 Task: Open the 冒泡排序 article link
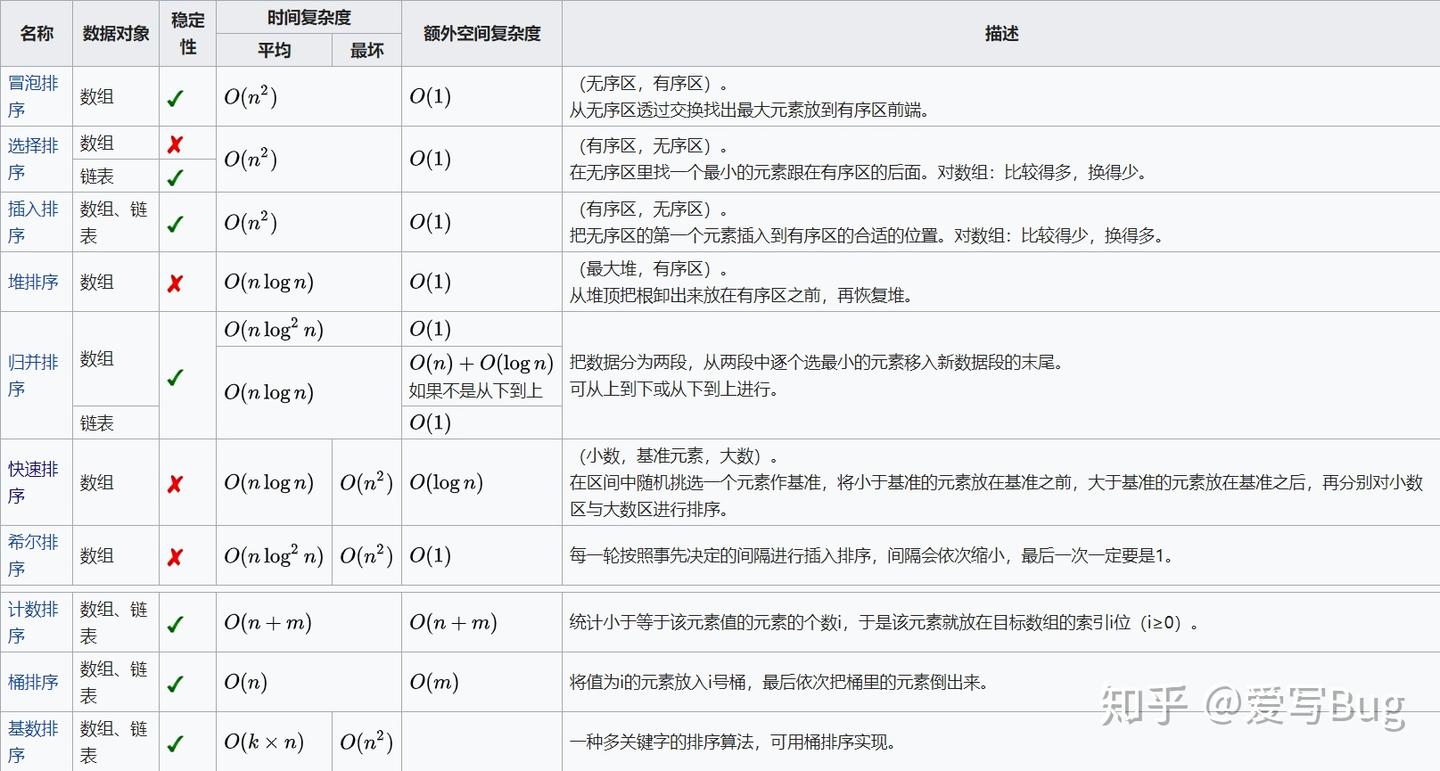tap(35, 96)
